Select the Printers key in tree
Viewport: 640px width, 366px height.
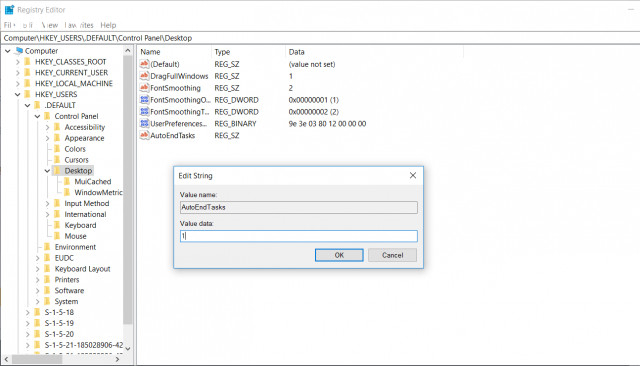pos(67,279)
